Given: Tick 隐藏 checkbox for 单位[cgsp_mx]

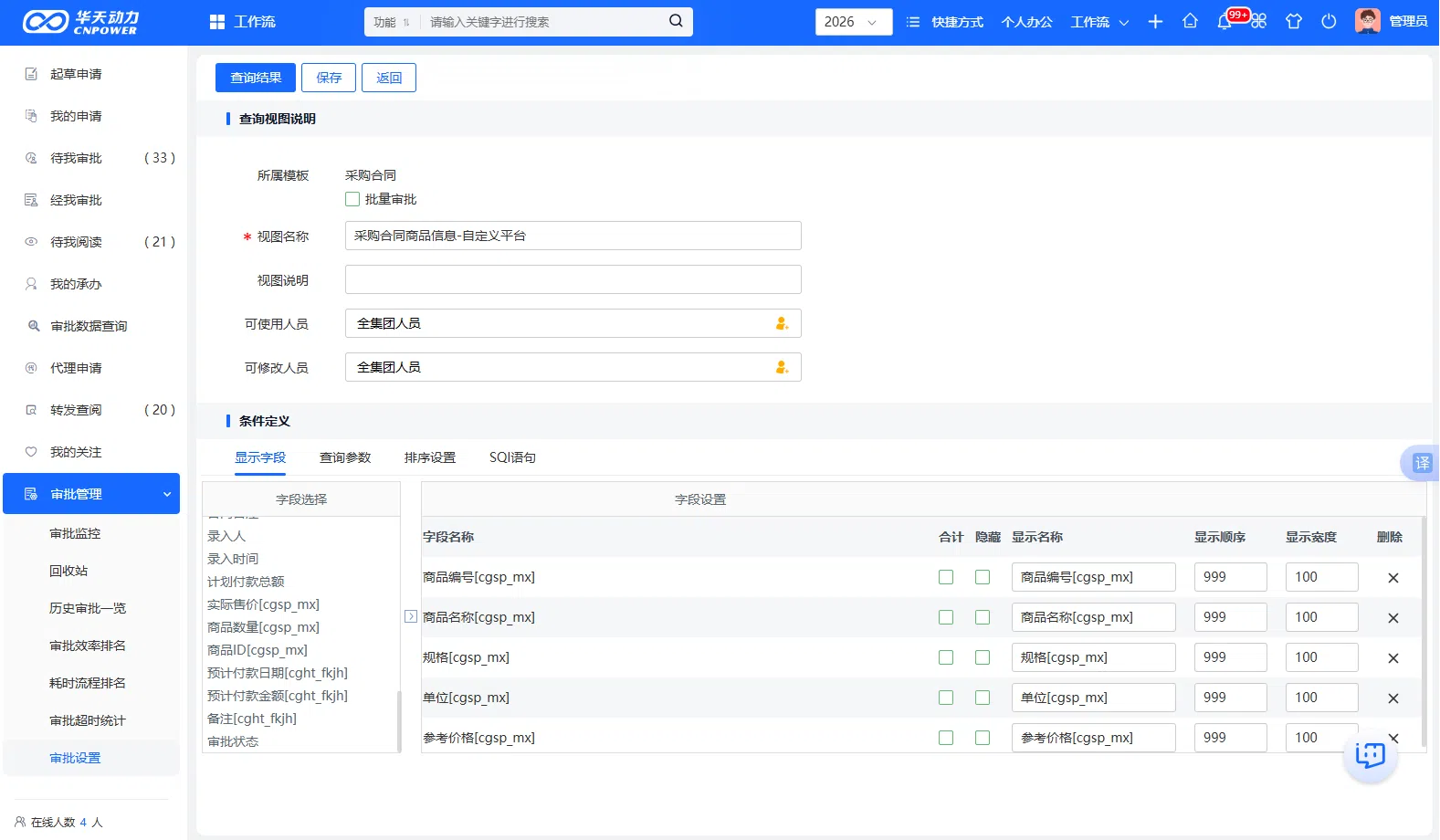Looking at the screenshot, I should [x=983, y=698].
